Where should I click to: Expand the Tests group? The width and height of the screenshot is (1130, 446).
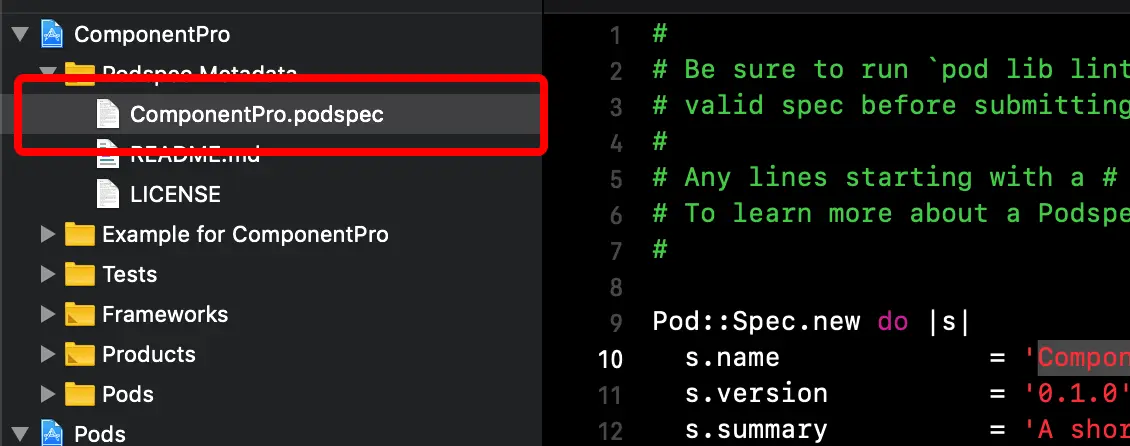(x=47, y=274)
